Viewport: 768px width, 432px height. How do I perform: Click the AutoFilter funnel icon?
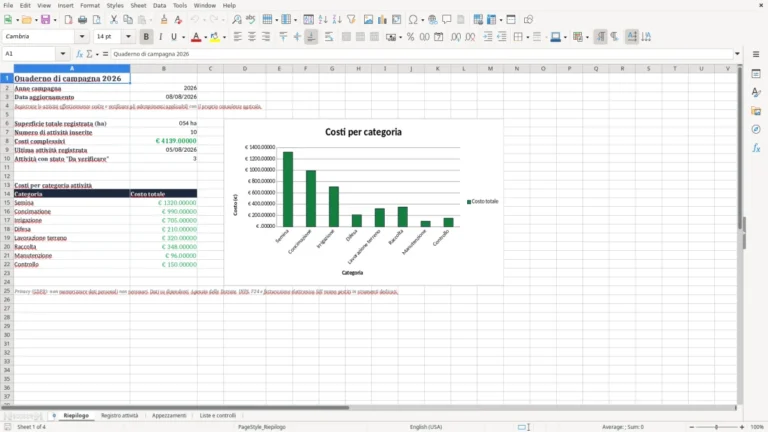tap(351, 20)
